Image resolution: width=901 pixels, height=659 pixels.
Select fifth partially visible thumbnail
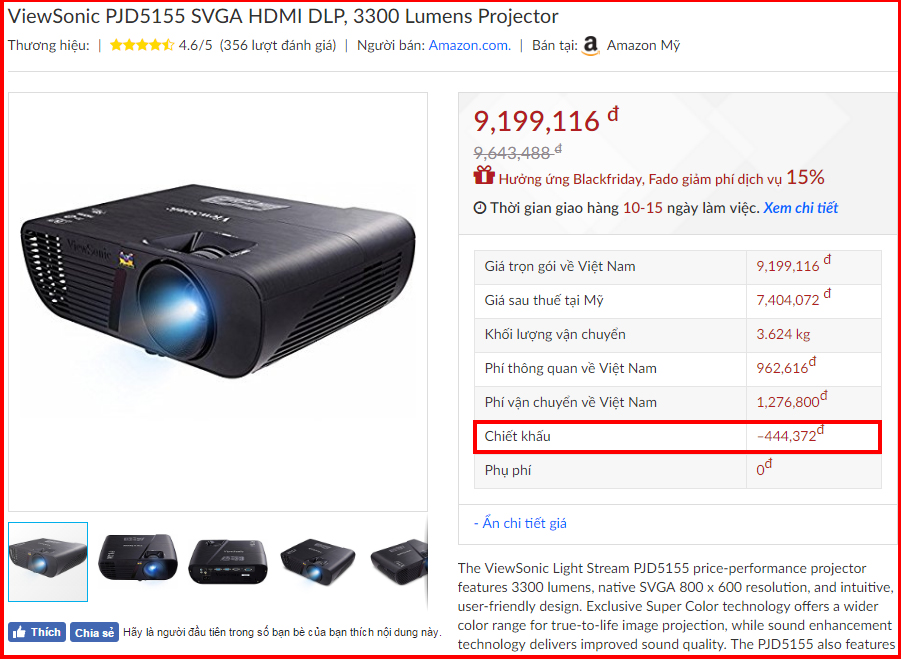(x=398, y=560)
